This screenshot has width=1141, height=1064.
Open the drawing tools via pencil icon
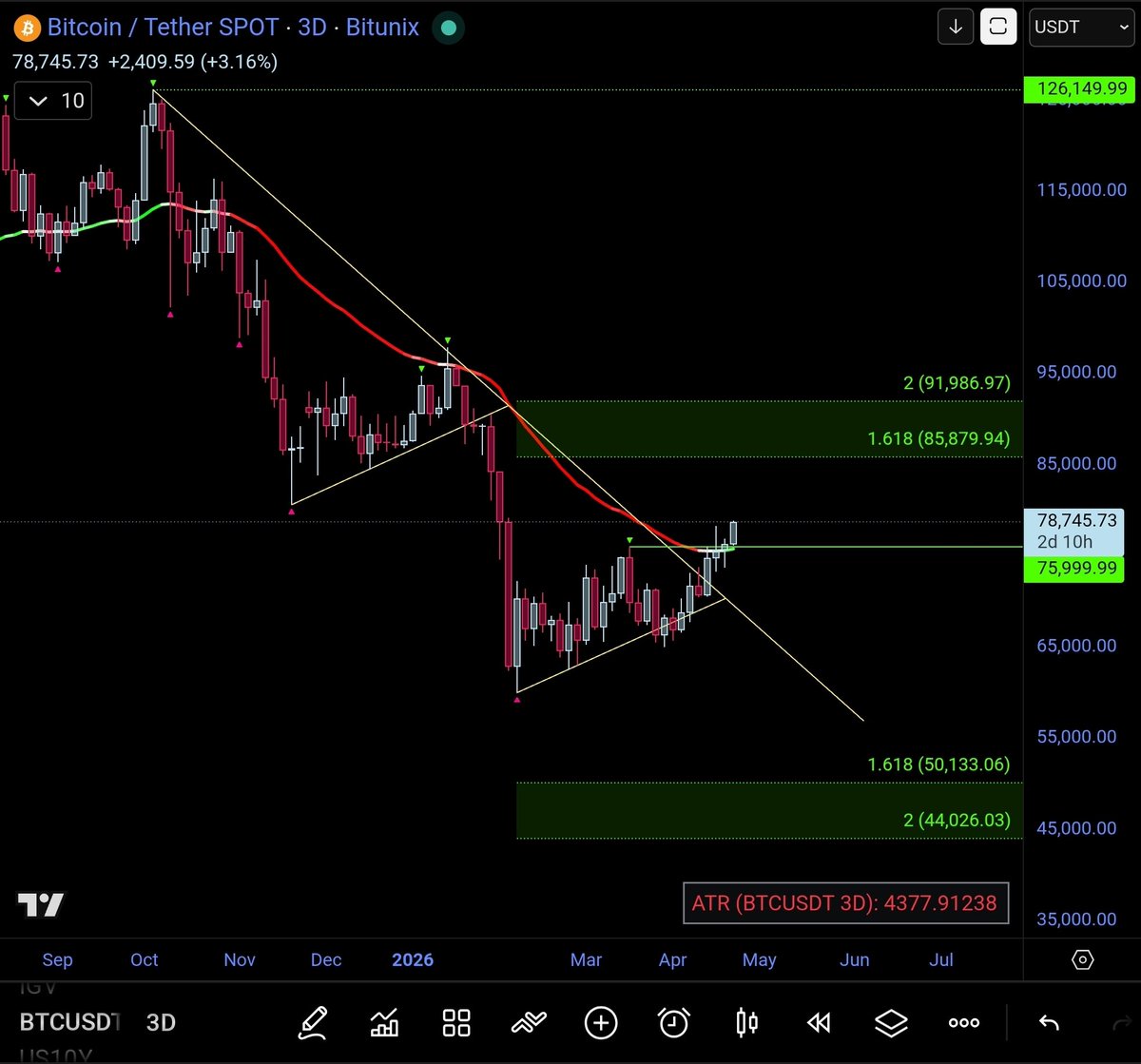314,1022
